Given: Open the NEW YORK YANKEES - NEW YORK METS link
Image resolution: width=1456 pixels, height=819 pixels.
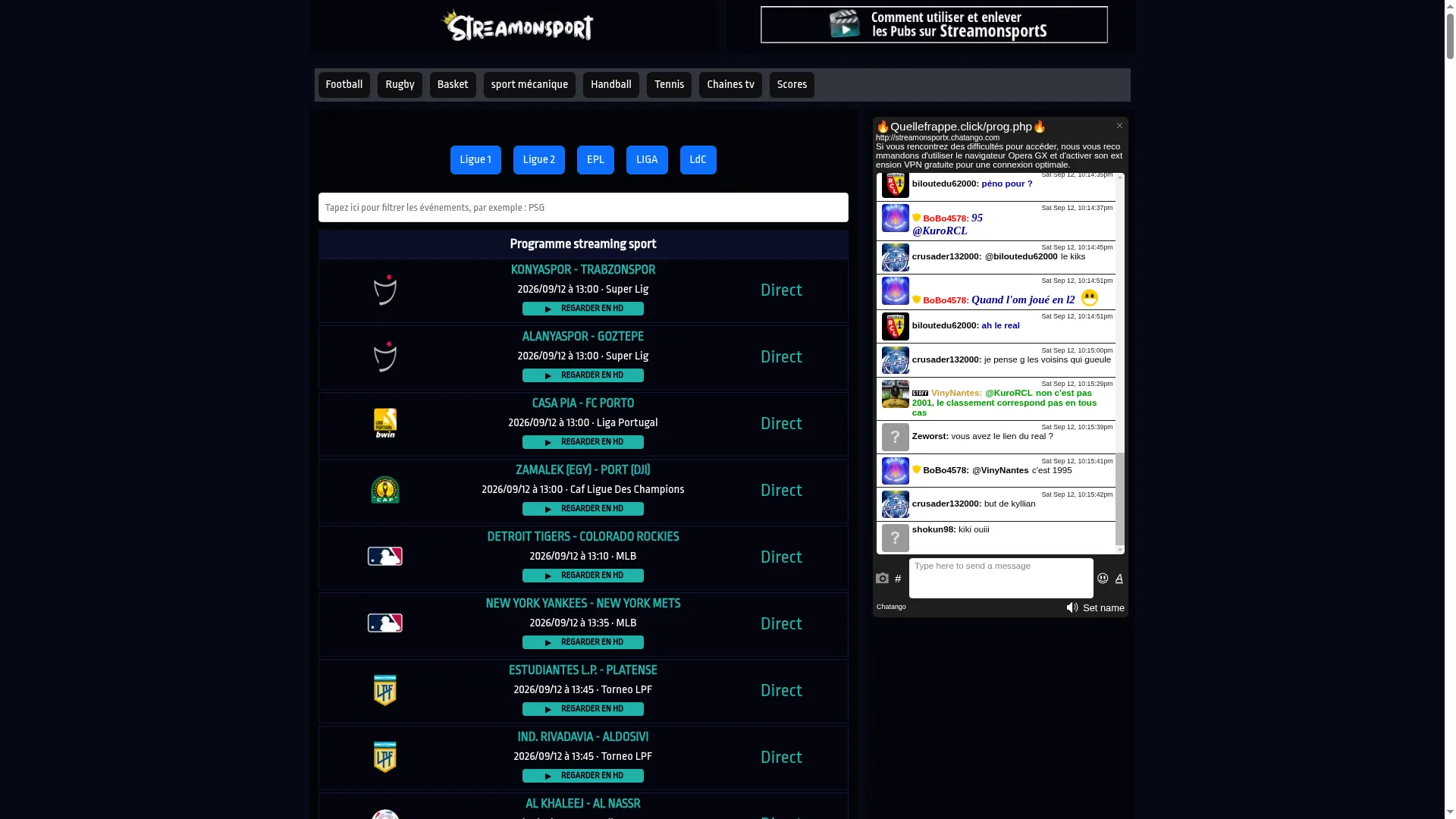Looking at the screenshot, I should coord(583,604).
